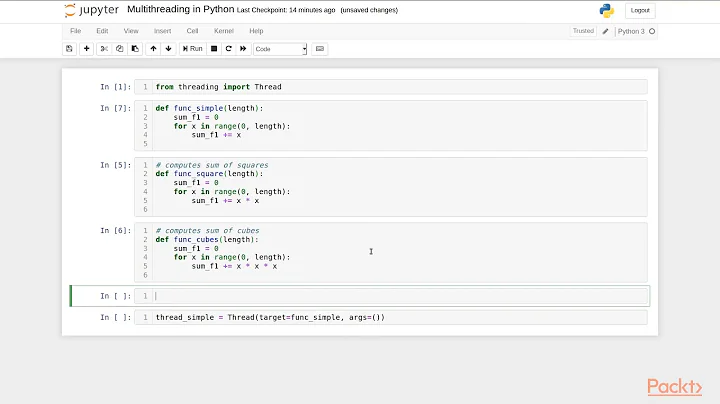Click the thread_simple Thread cell code
This screenshot has width=720, height=404.
[x=270, y=317]
